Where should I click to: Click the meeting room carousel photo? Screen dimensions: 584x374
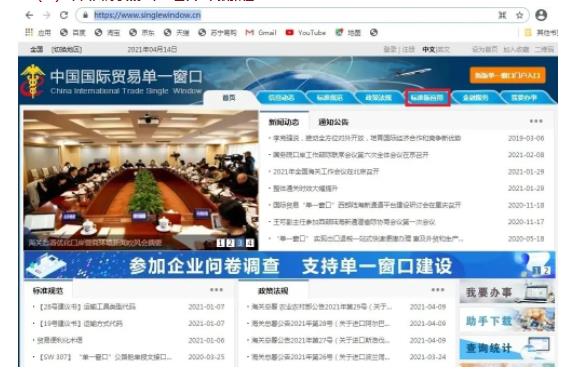point(141,180)
